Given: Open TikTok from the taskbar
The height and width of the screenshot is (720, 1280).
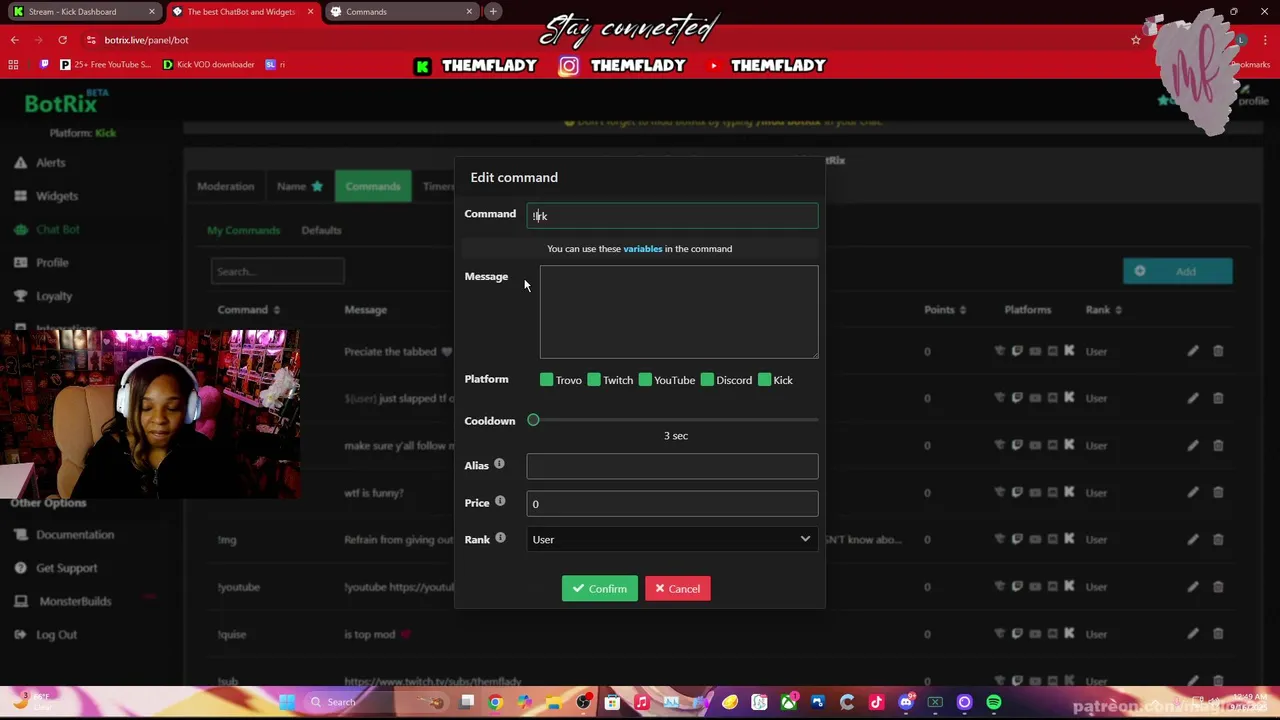Looking at the screenshot, I should tap(876, 702).
